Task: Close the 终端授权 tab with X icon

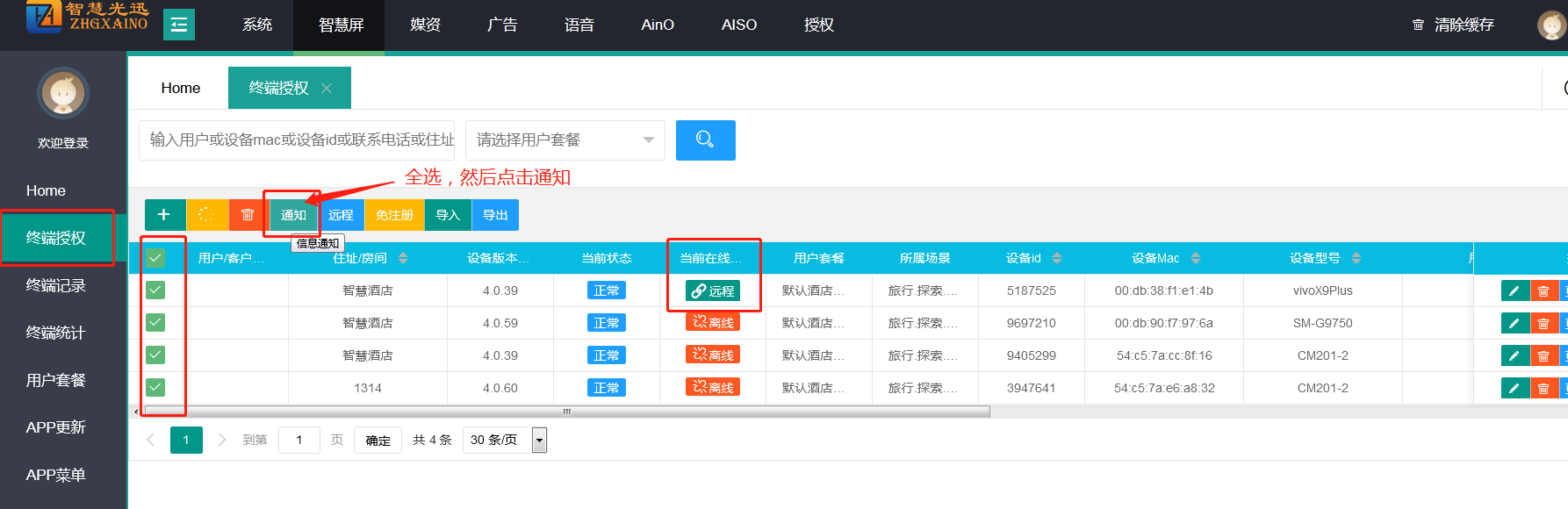Action: click(x=327, y=89)
